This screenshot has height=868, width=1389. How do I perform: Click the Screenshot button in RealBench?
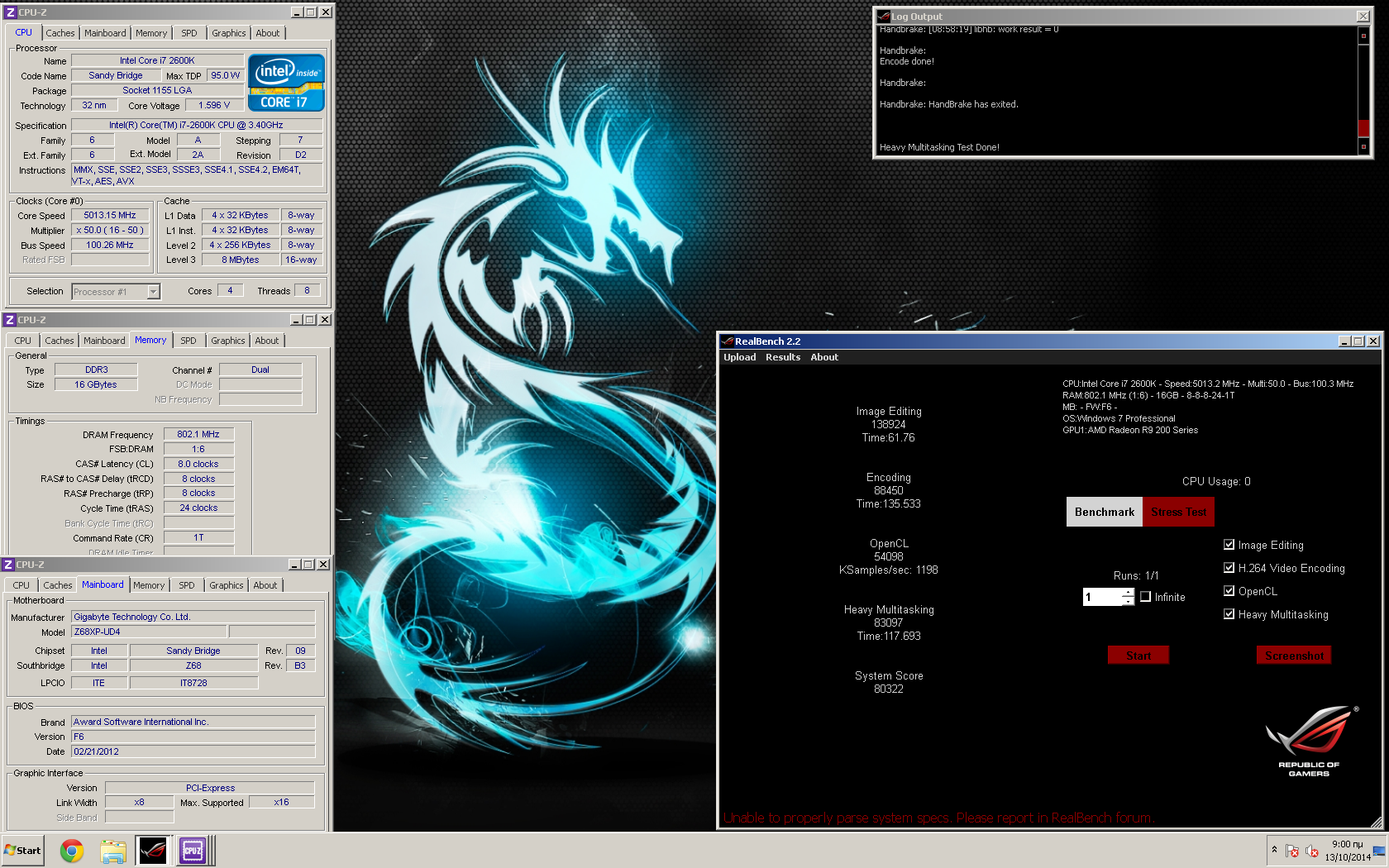pos(1294,656)
